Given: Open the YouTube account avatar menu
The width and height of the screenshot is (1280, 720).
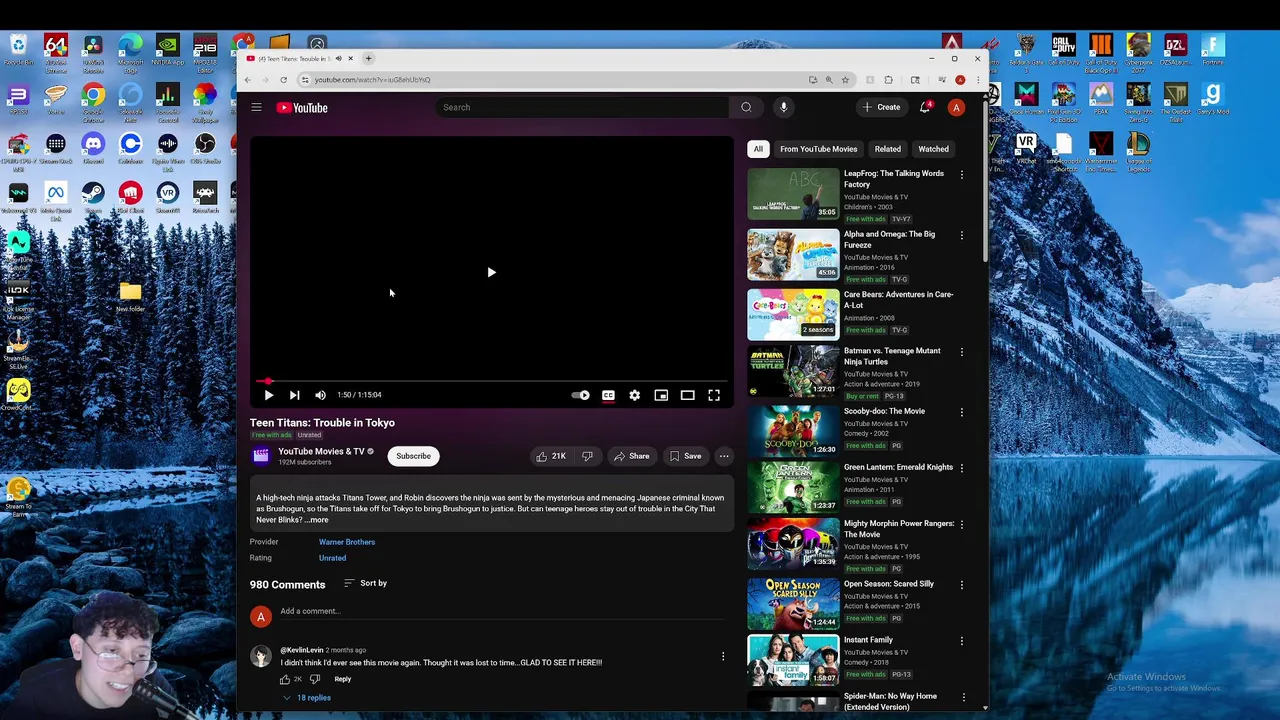Looking at the screenshot, I should click(x=956, y=107).
